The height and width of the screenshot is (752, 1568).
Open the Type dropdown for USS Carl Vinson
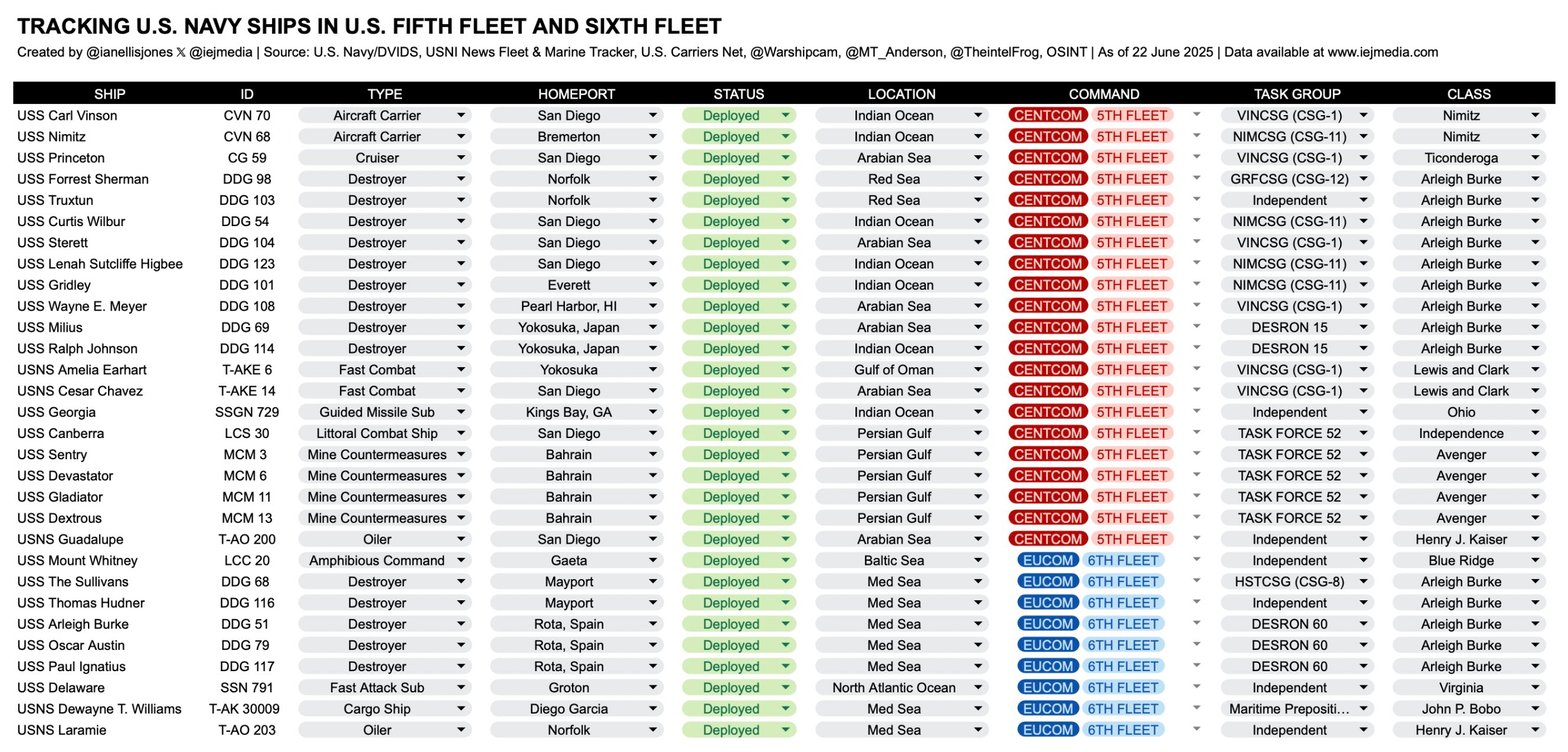click(461, 115)
